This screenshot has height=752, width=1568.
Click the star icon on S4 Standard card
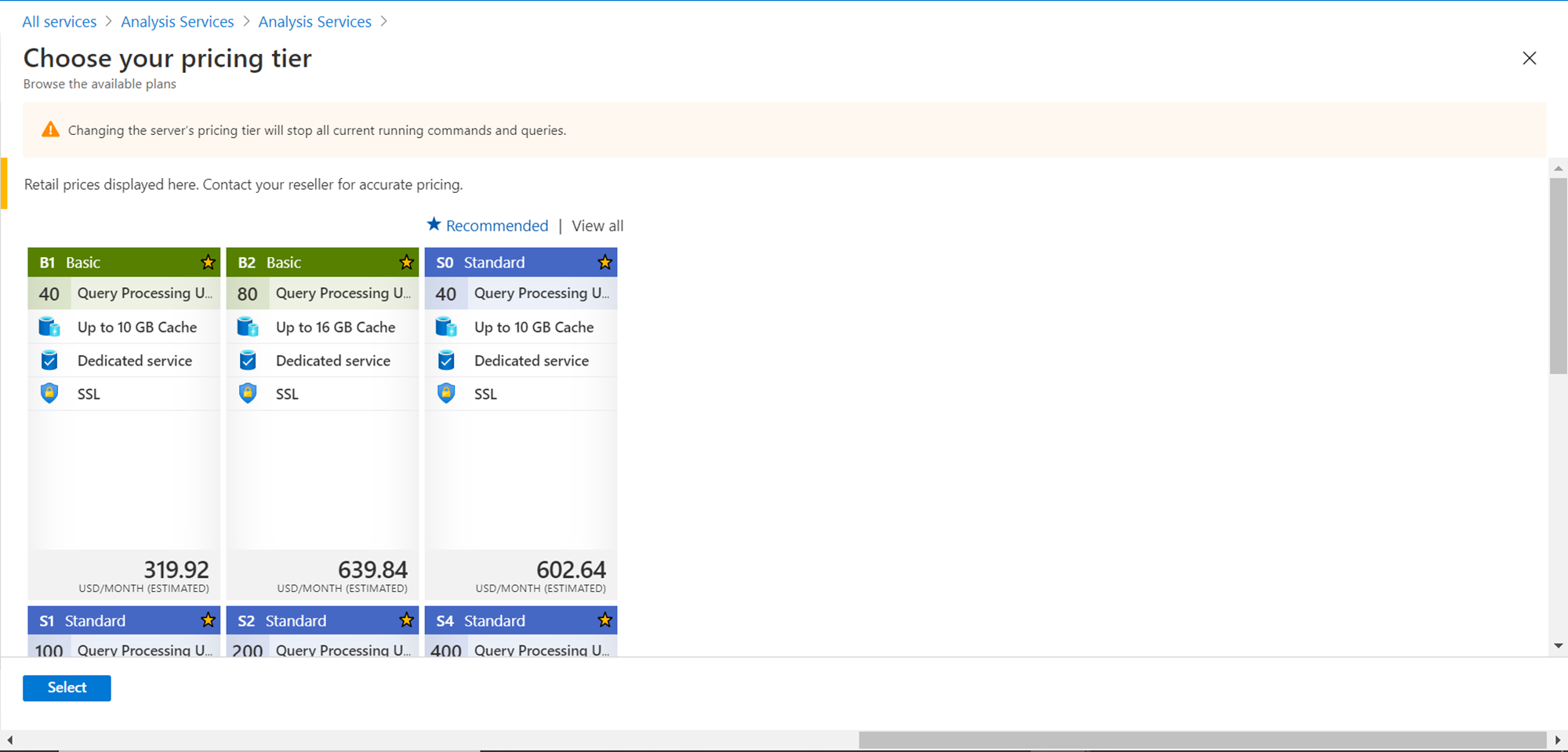(x=604, y=620)
